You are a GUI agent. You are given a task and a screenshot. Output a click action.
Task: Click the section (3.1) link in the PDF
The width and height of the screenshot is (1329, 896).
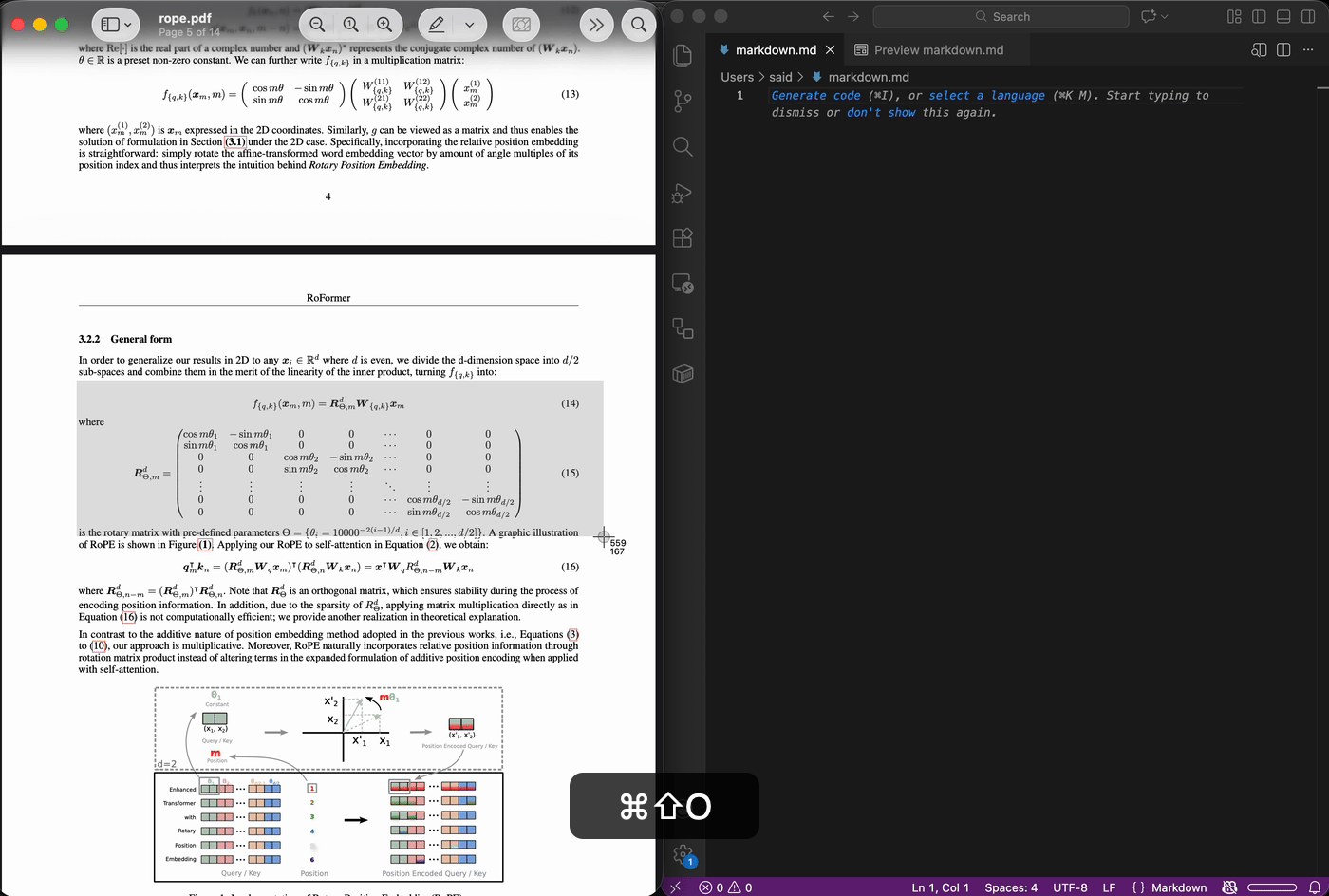point(234,141)
